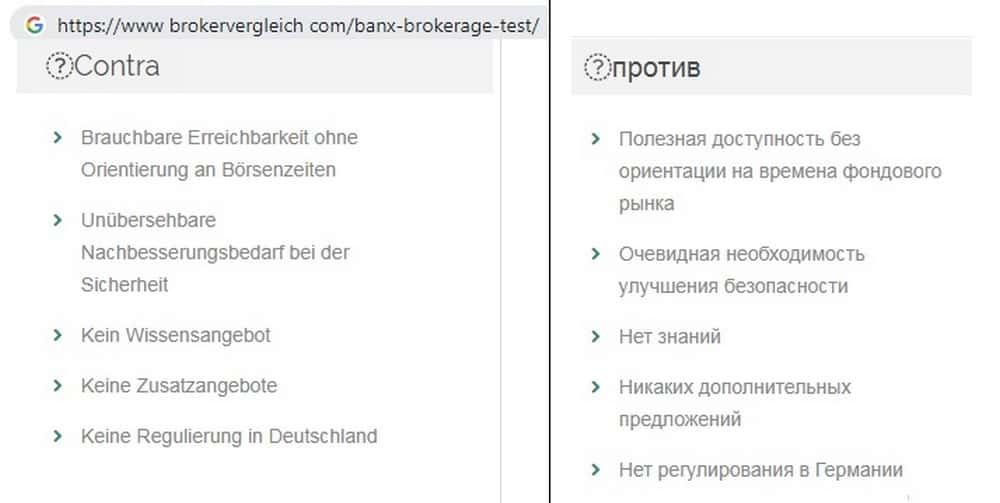This screenshot has height=503, width=1000.
Task: Click the Keine Zusatzangebote list entry
Action: pyautogui.click(x=179, y=385)
